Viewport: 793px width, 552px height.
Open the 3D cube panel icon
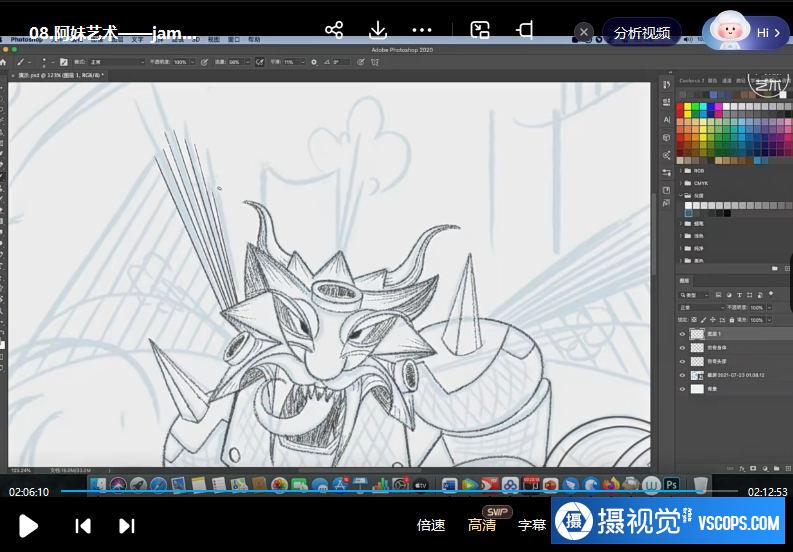(x=666, y=138)
